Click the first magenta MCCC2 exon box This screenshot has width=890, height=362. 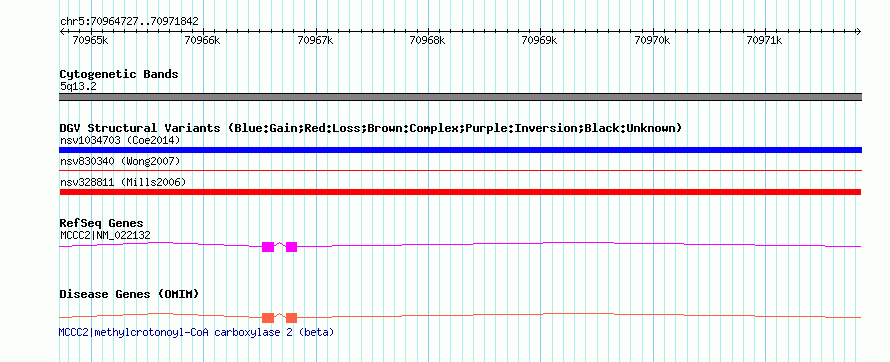pyautogui.click(x=268, y=247)
